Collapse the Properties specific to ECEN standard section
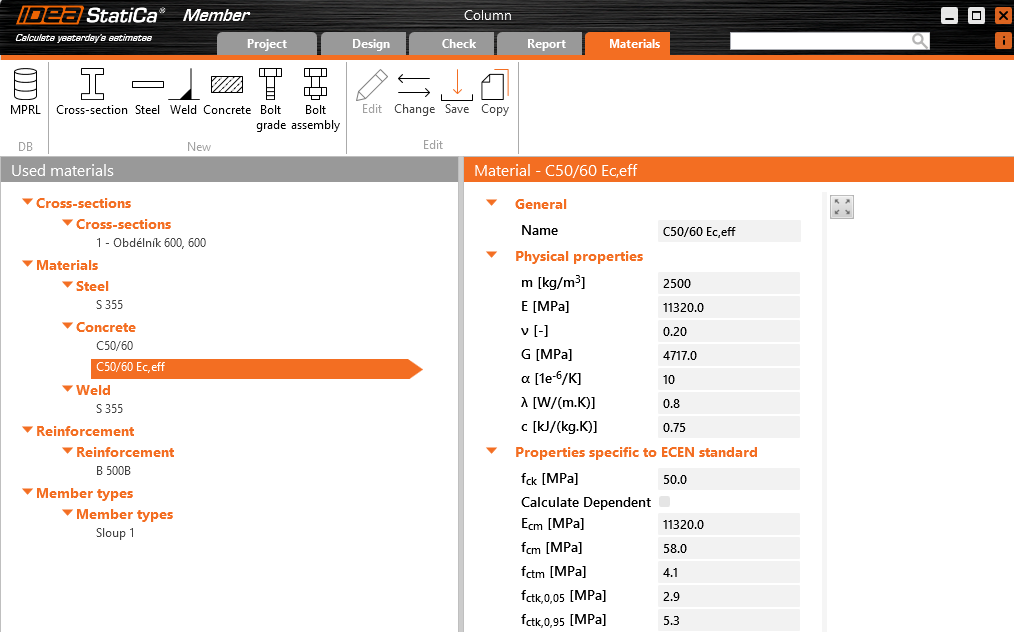Image resolution: width=1014 pixels, height=632 pixels. 491,452
